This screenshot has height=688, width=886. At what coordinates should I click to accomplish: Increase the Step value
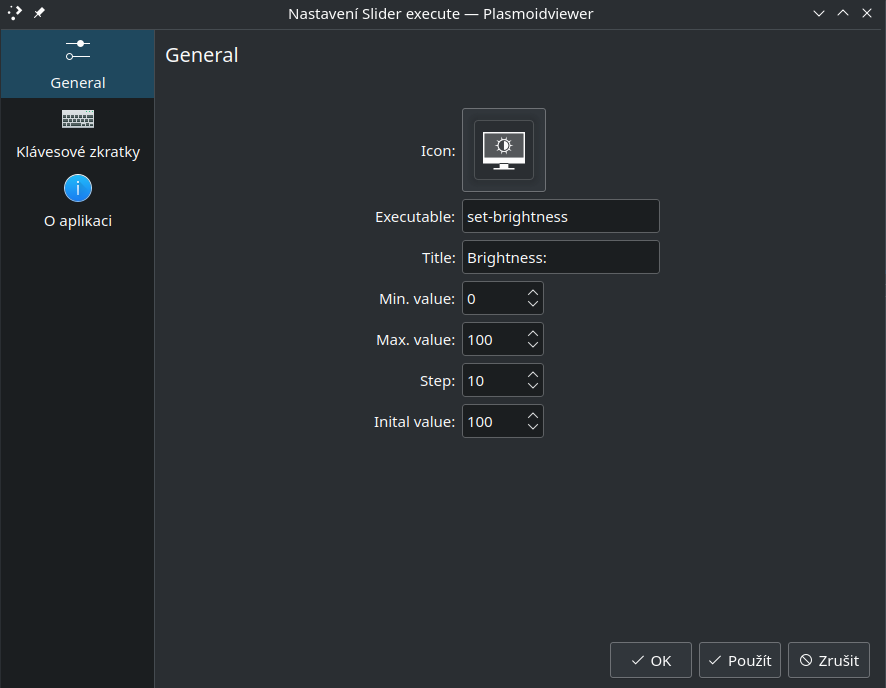[x=532, y=375]
